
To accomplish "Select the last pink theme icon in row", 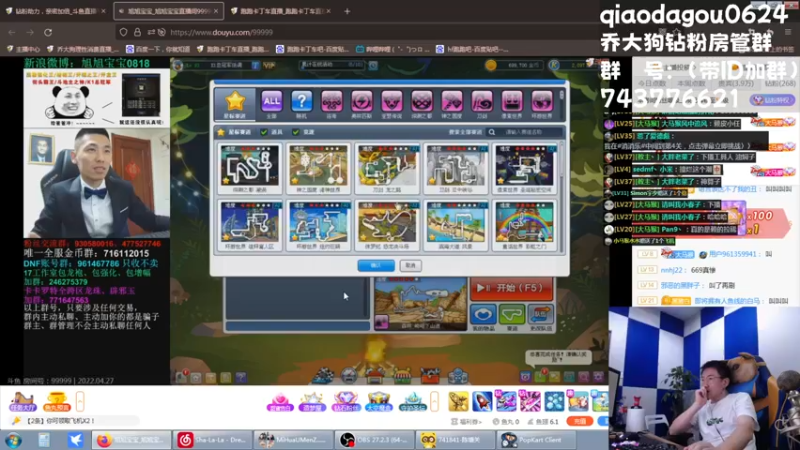I will click(x=542, y=102).
